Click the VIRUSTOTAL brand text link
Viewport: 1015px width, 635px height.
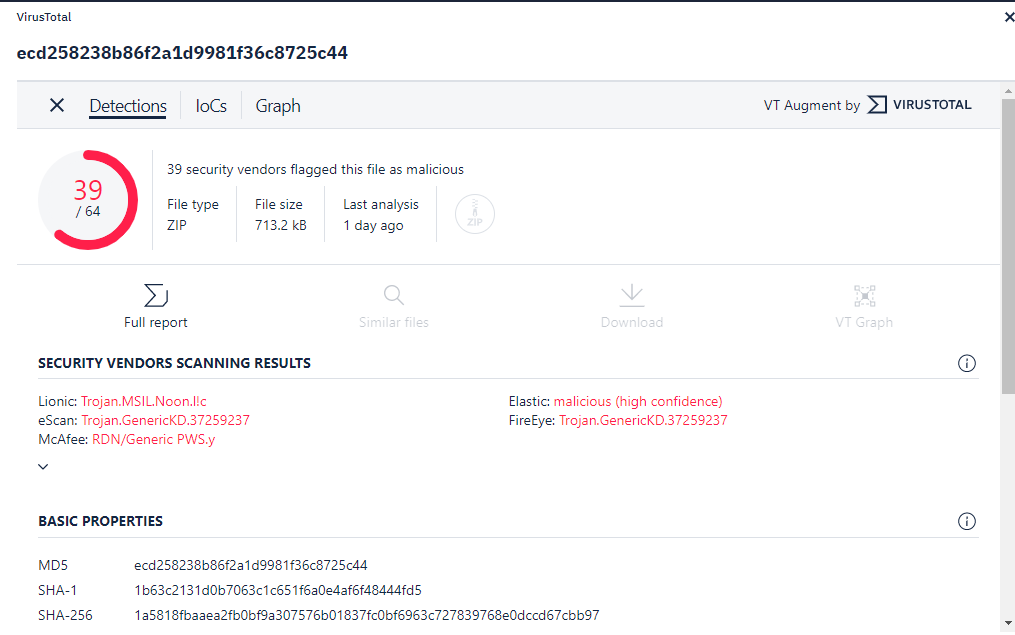click(x=932, y=104)
